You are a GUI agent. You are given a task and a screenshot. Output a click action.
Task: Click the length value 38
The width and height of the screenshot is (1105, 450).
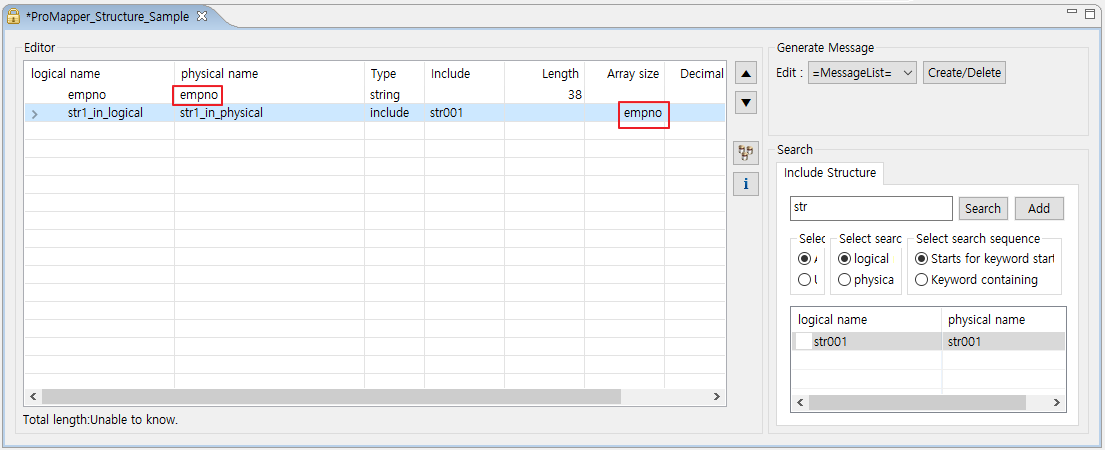(574, 94)
